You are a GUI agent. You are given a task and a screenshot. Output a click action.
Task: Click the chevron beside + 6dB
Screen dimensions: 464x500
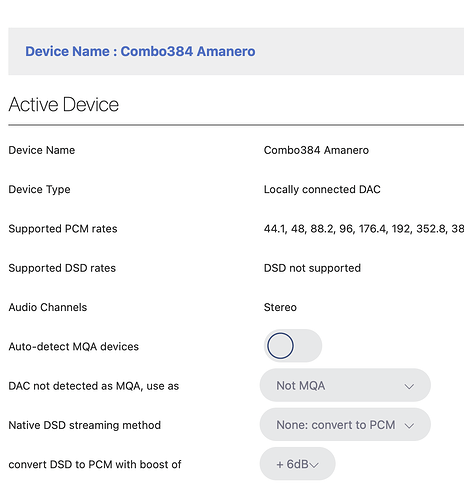[x=314, y=465]
